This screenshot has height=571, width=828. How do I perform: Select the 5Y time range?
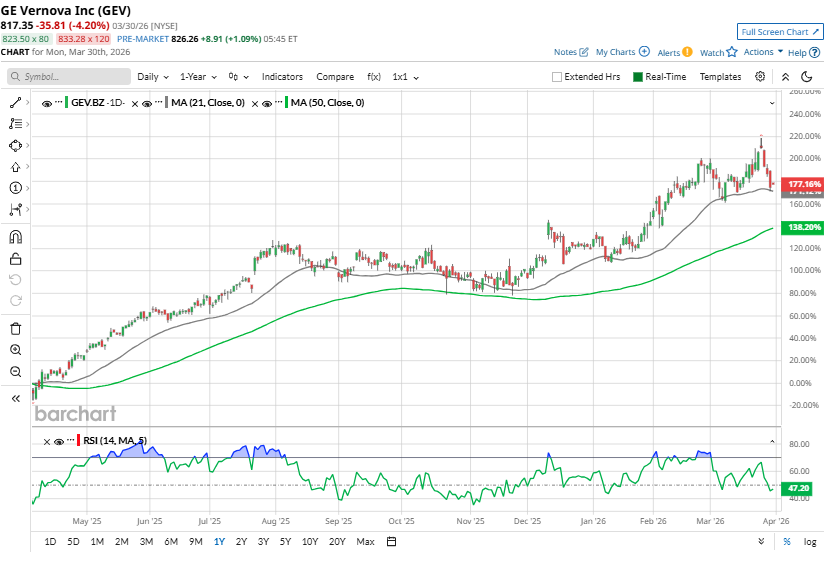(286, 542)
